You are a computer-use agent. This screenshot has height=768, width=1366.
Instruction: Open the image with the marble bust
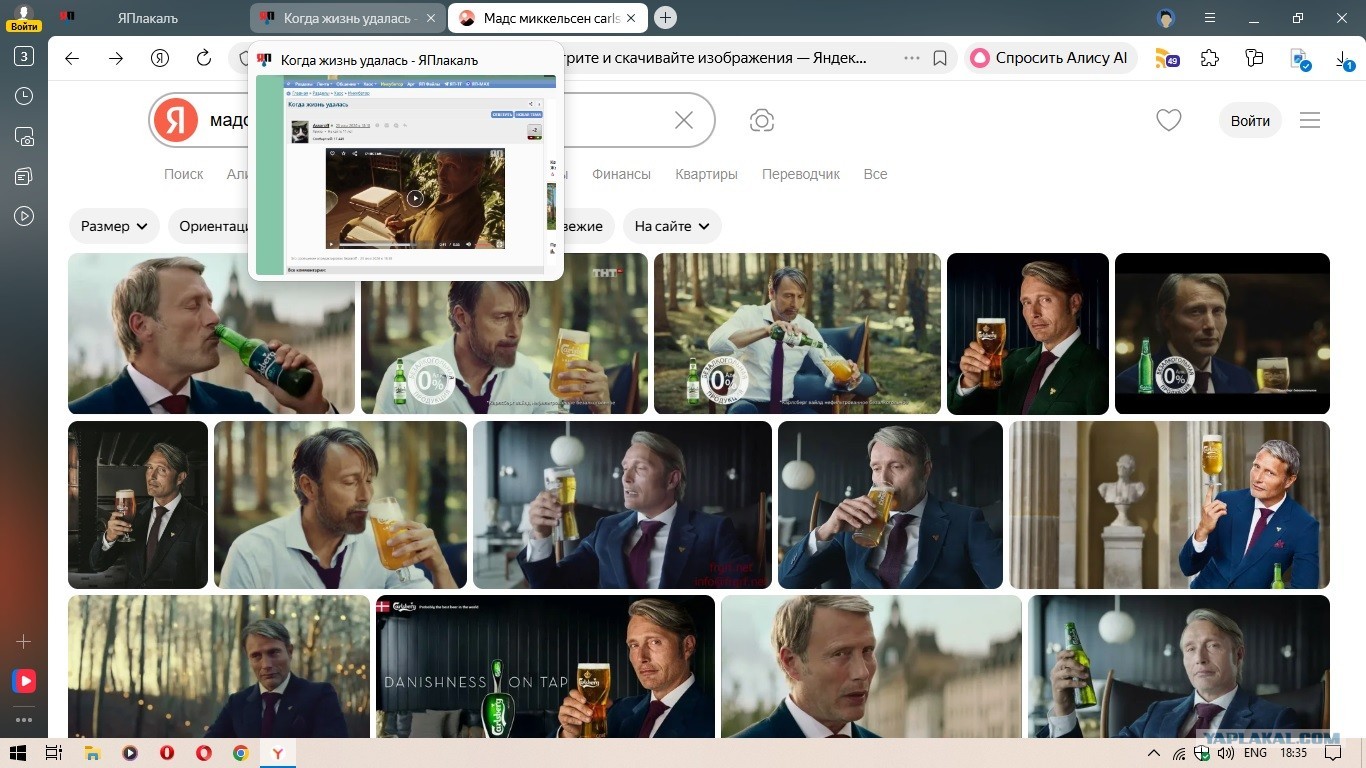point(1169,505)
